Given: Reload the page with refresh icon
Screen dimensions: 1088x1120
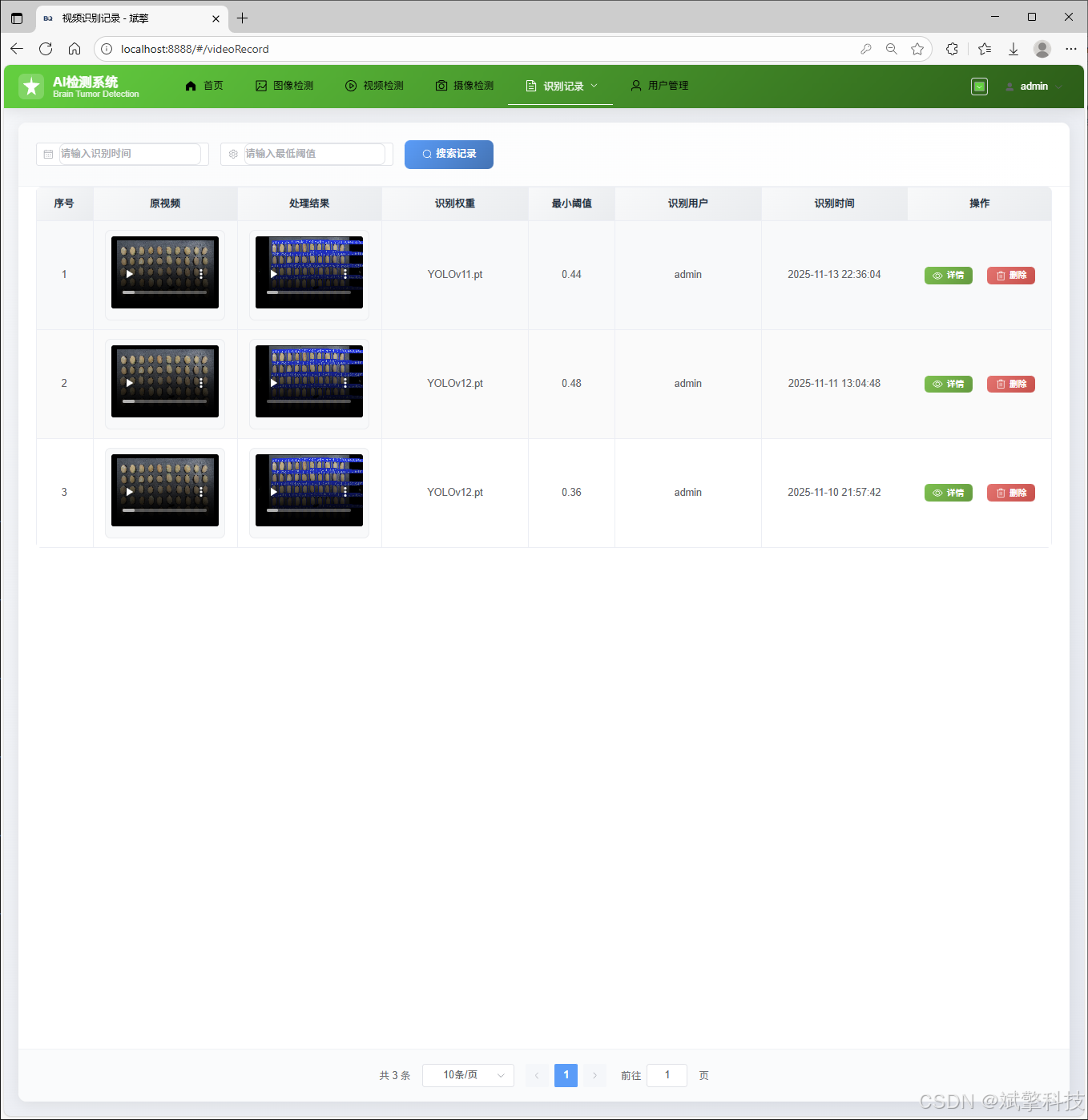Looking at the screenshot, I should pos(46,49).
